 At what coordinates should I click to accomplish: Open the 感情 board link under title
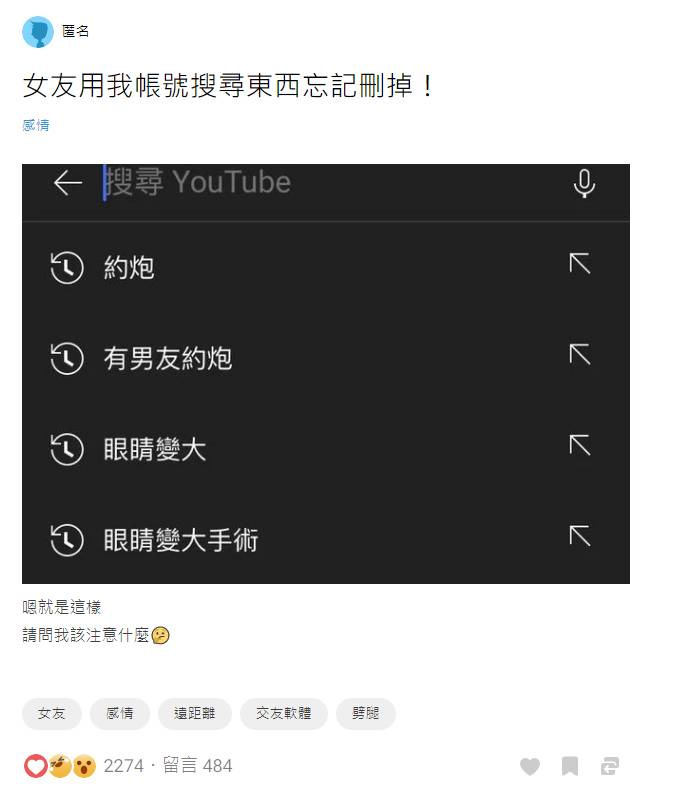36,125
